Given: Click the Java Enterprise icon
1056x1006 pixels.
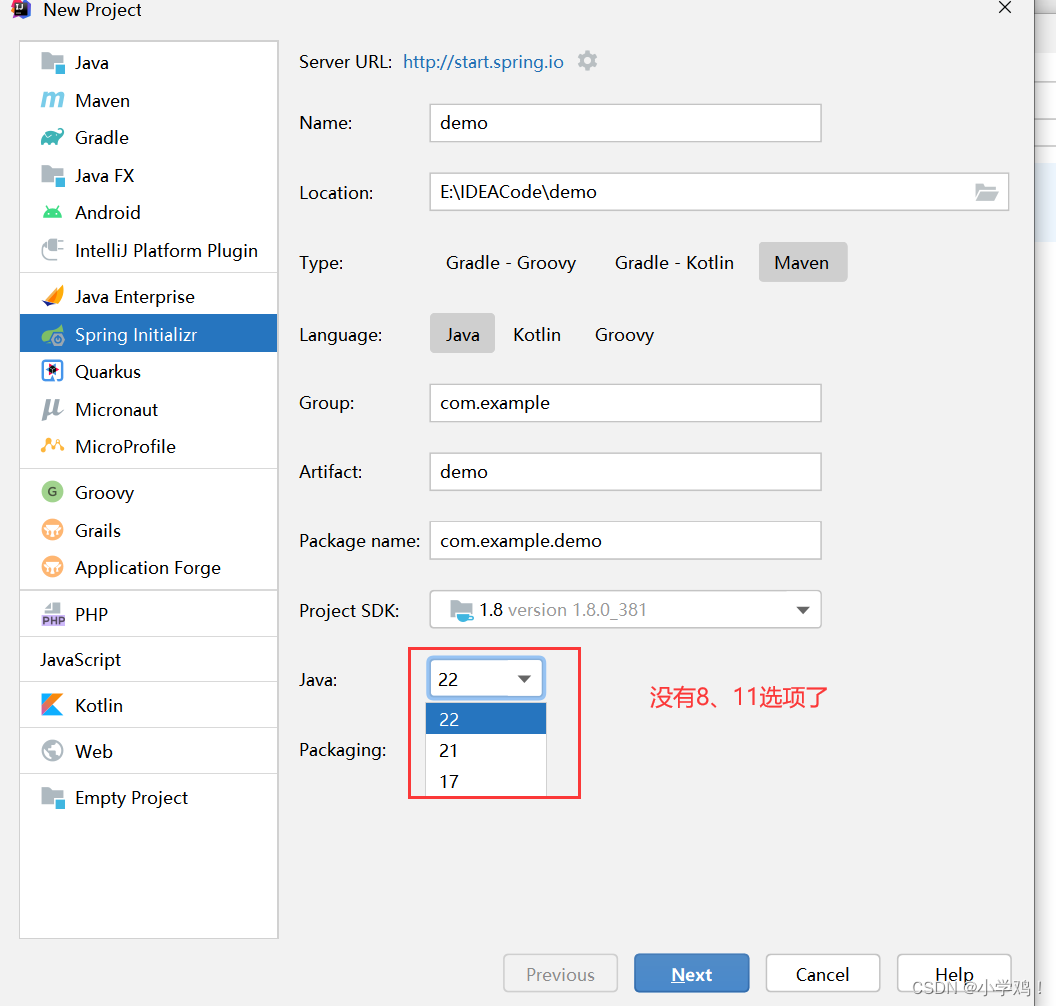Looking at the screenshot, I should tap(53, 296).
